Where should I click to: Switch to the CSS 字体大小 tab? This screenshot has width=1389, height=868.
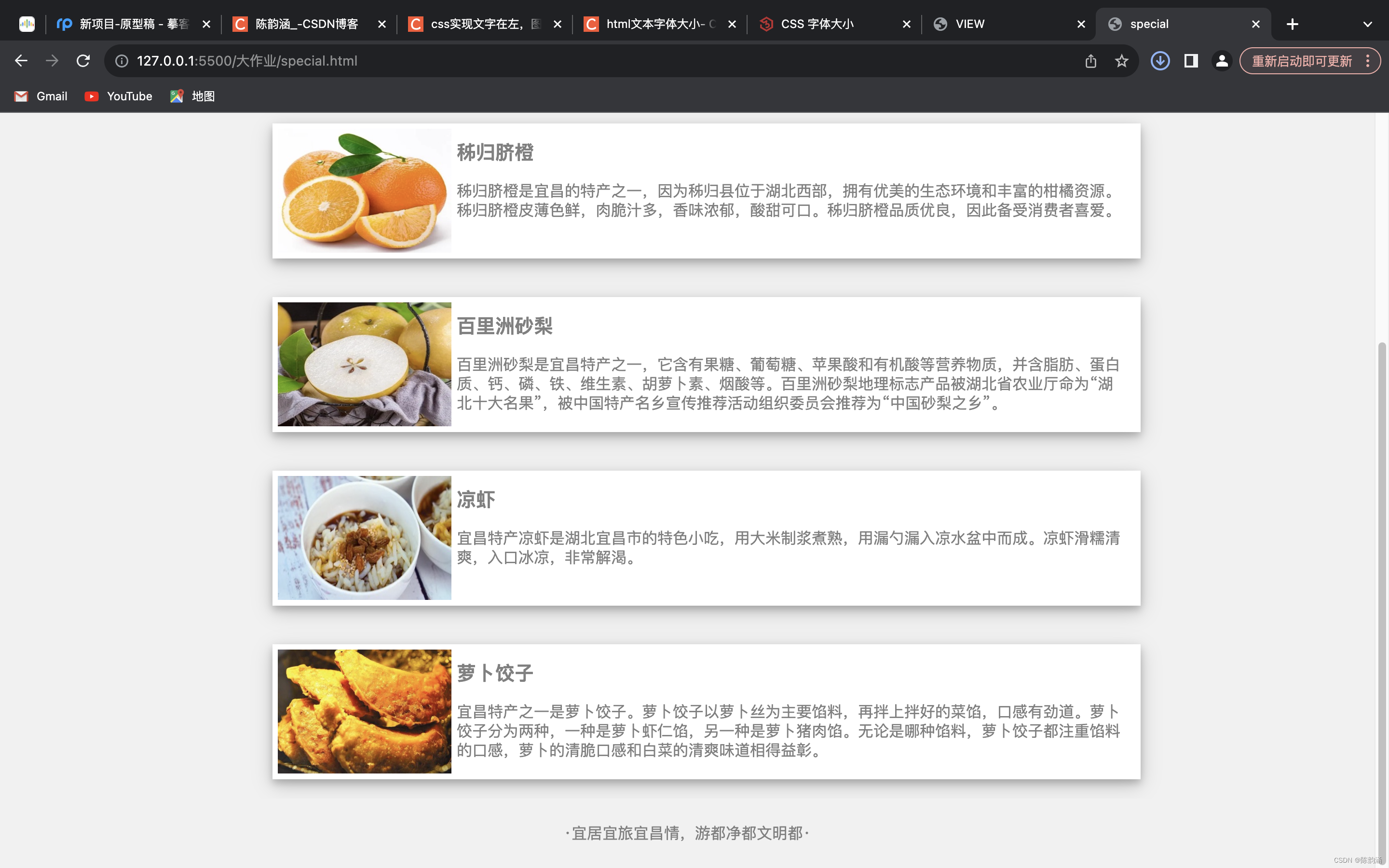(817, 24)
